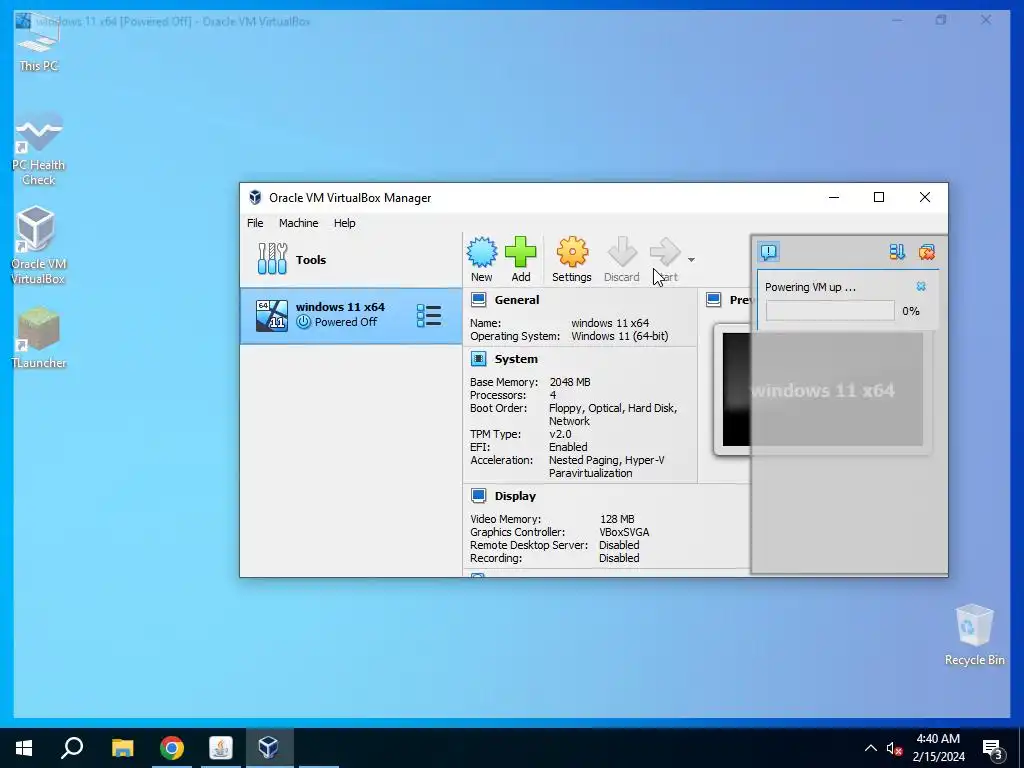Image resolution: width=1024 pixels, height=768 pixels.
Task: Click the Powering VM up progress bar
Action: click(x=830, y=311)
